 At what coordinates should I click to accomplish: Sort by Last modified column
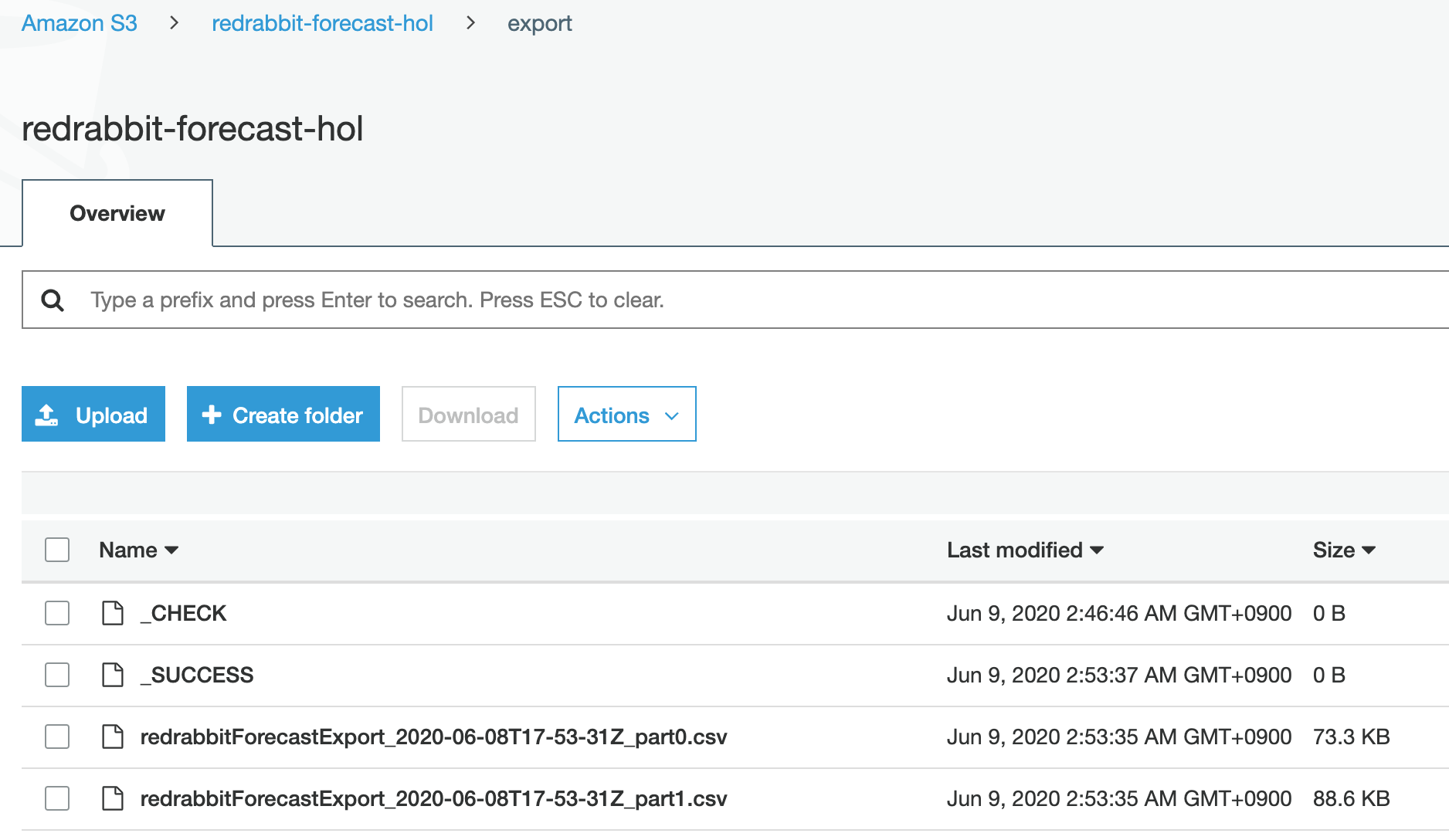click(1025, 550)
